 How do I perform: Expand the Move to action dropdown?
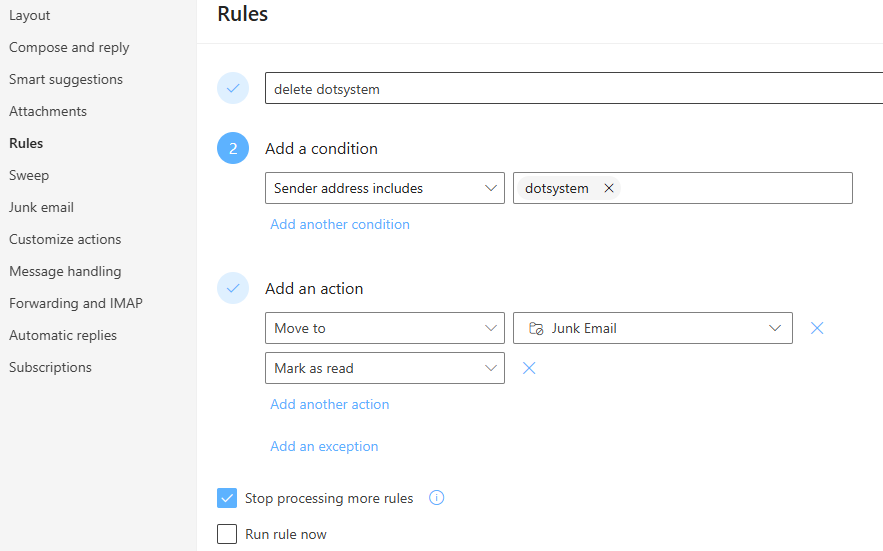pyautogui.click(x=385, y=328)
